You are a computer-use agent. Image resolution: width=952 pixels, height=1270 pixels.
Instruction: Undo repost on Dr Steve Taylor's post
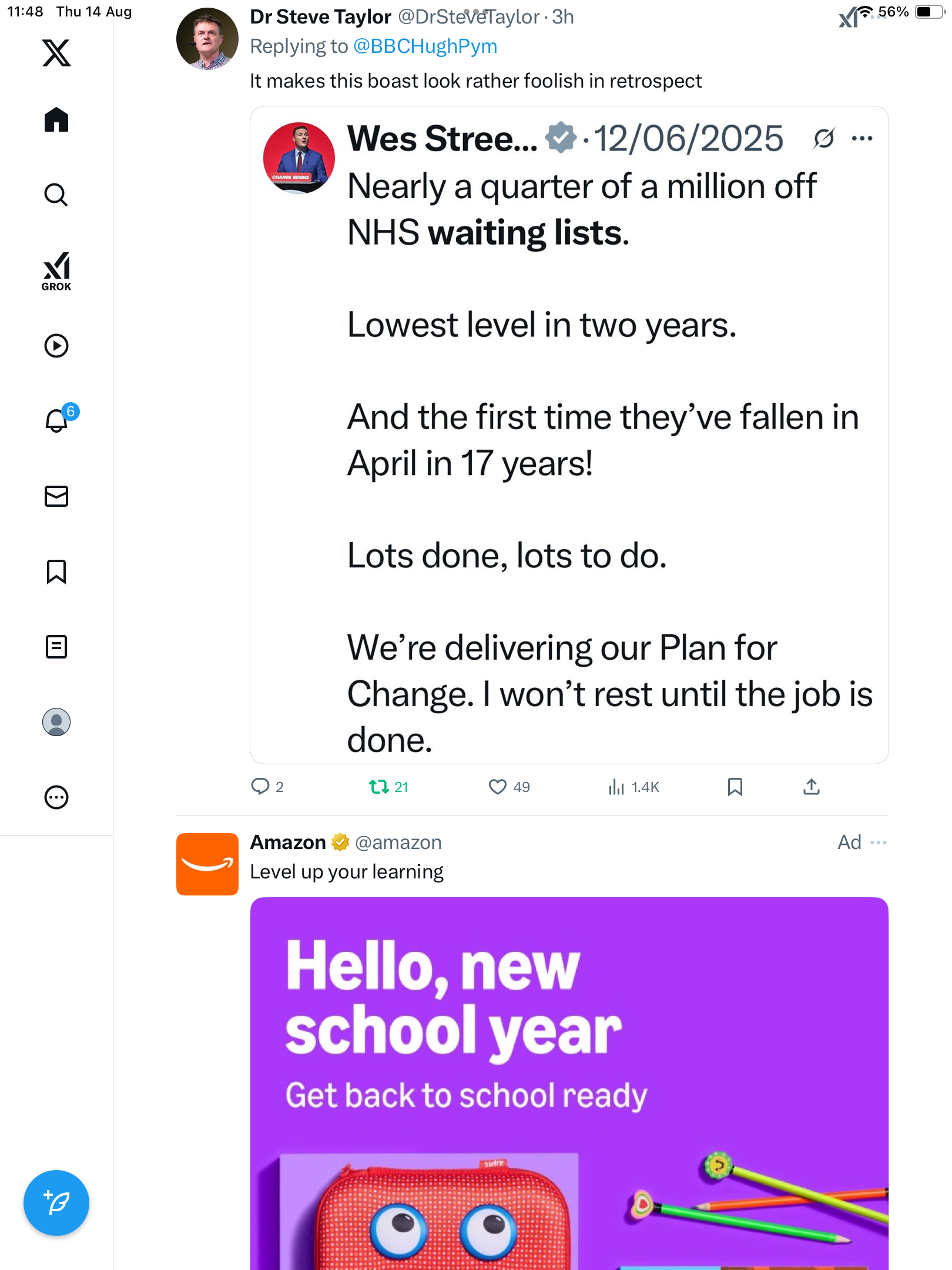(x=378, y=787)
